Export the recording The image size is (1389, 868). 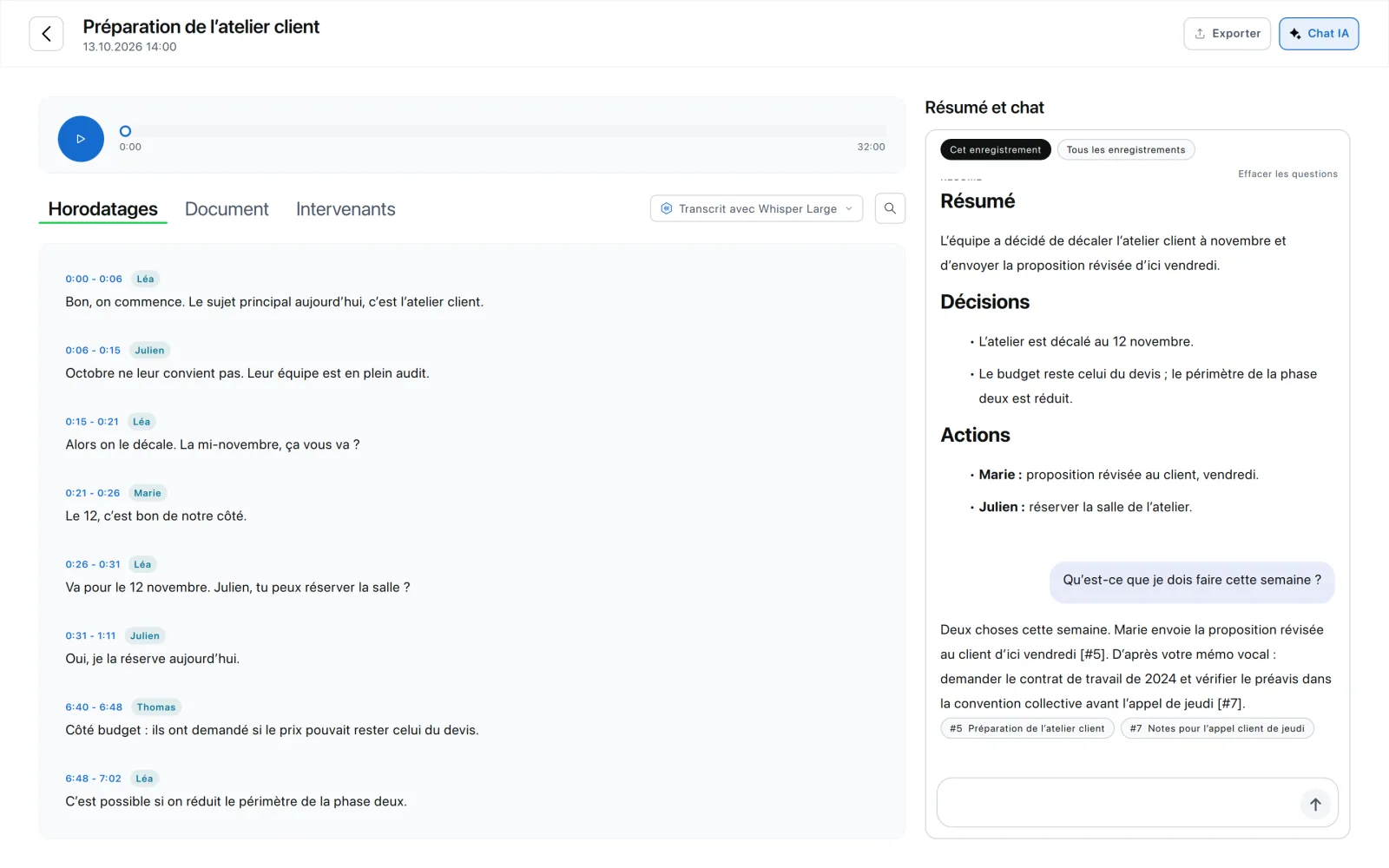click(1227, 34)
